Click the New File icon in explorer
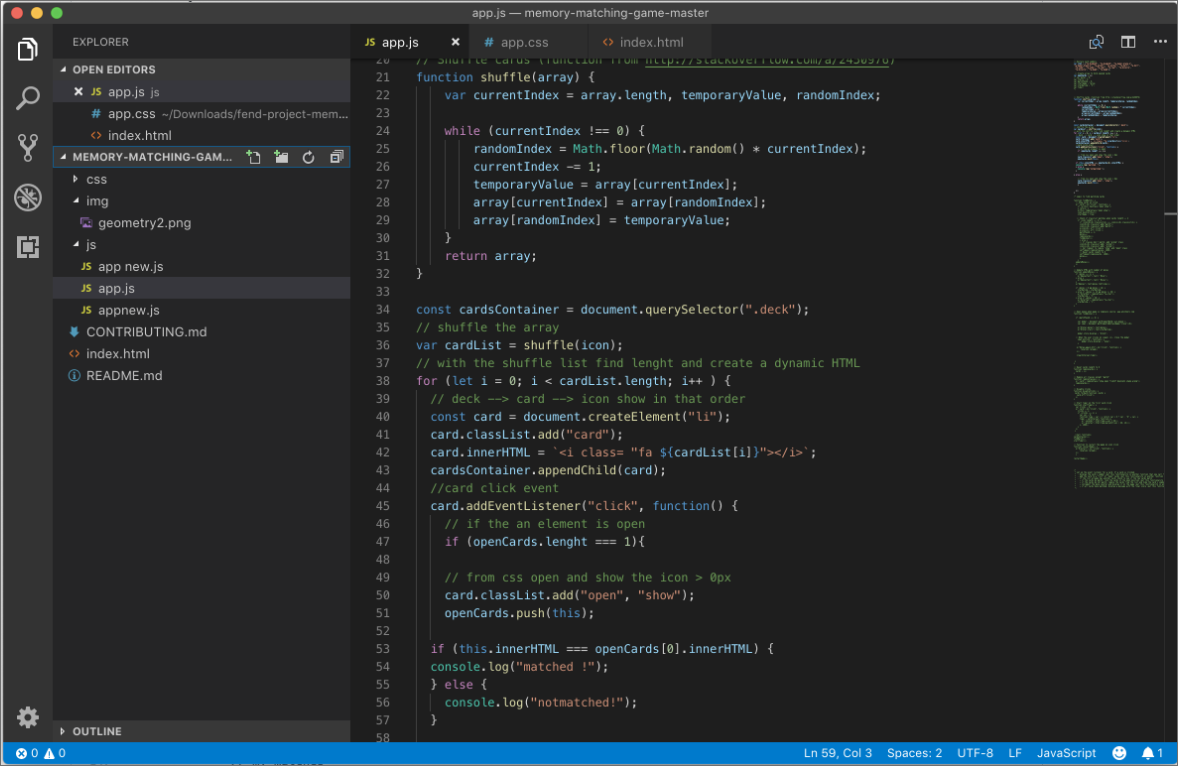Image resolution: width=1178 pixels, height=766 pixels. tap(254, 157)
